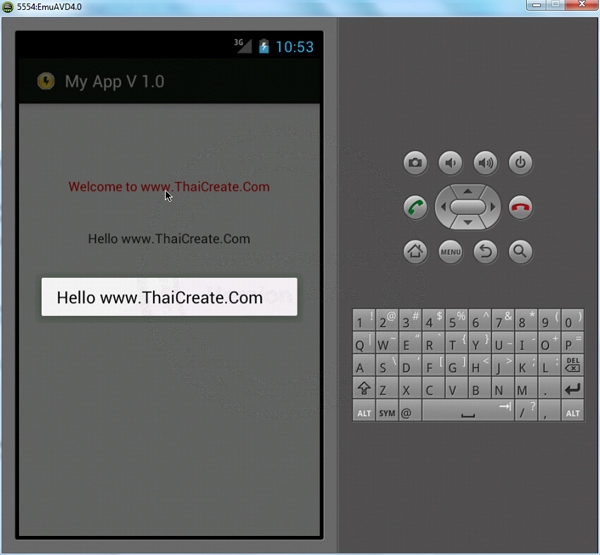Click the right ALT key
Screen dimensions: 600x555
click(x=572, y=411)
